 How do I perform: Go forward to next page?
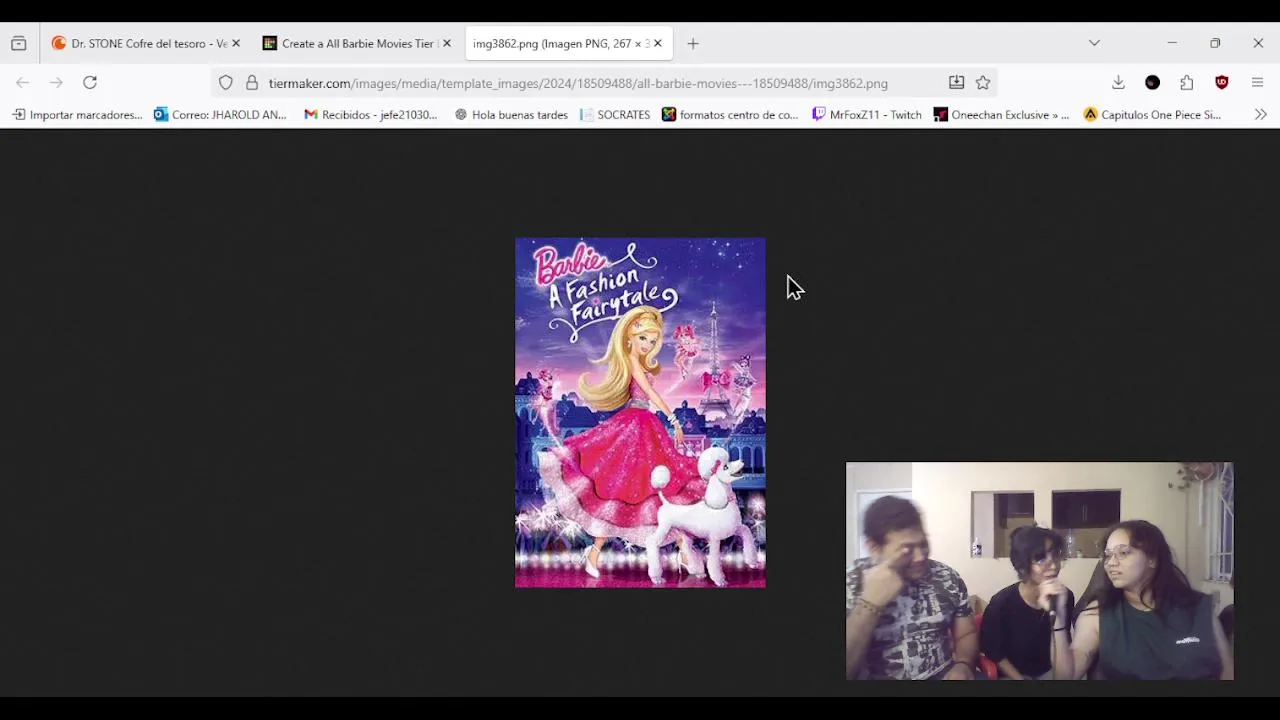56,83
